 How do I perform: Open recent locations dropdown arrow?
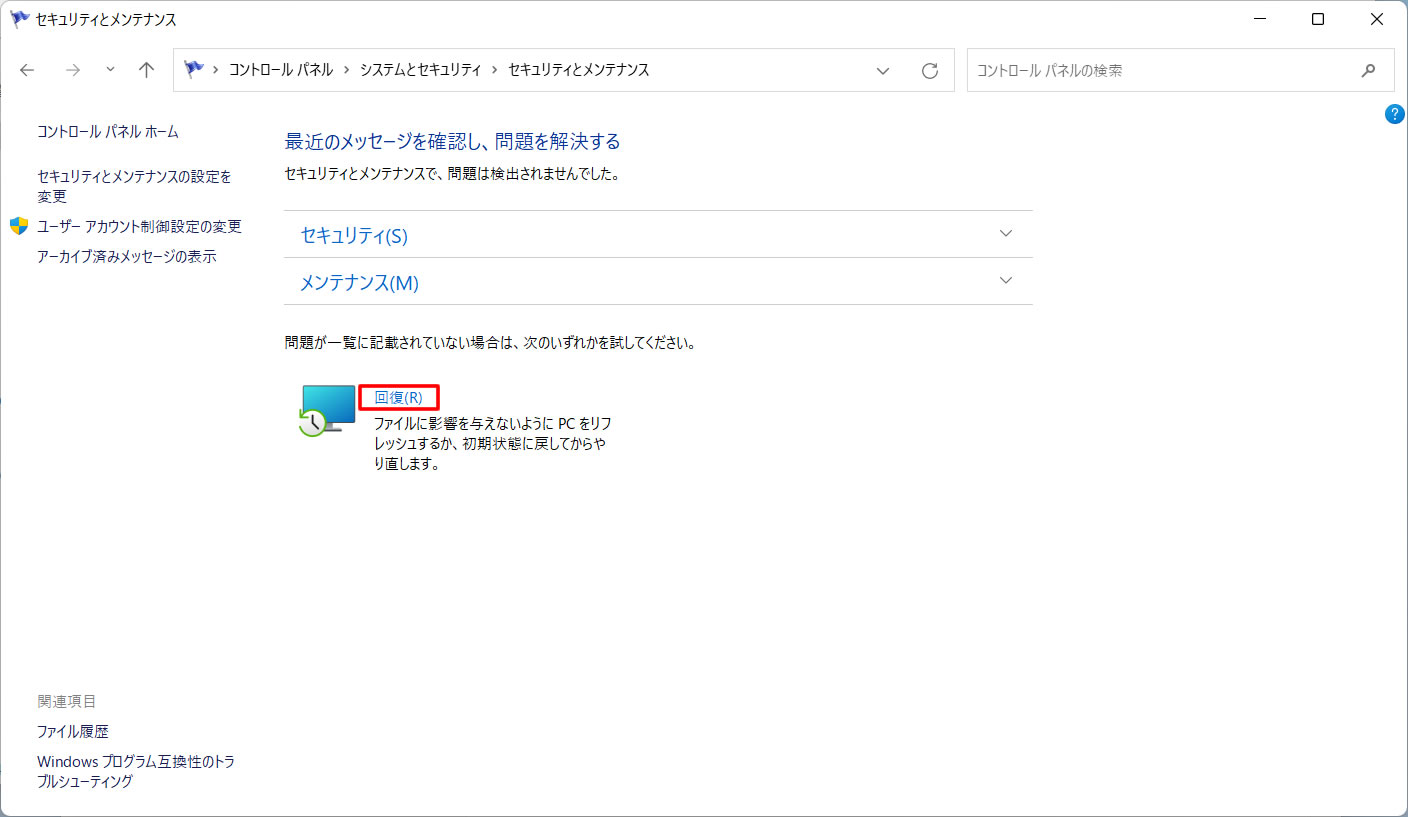110,70
